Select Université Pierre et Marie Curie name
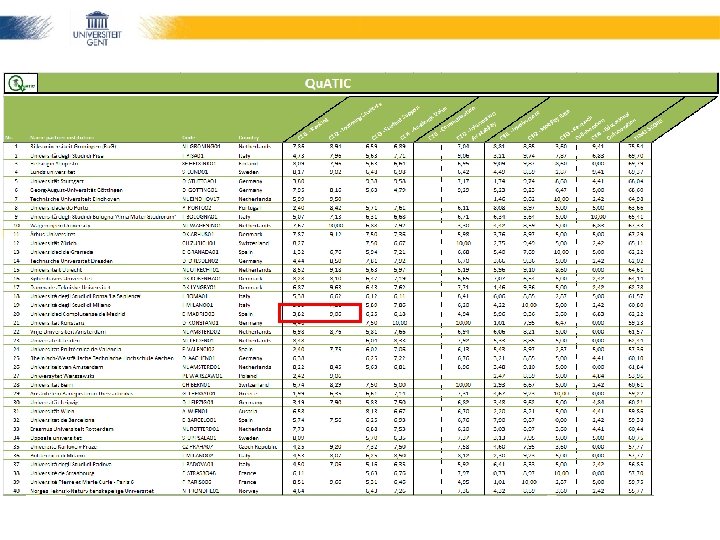This screenshot has height=540, width=720. point(83,482)
